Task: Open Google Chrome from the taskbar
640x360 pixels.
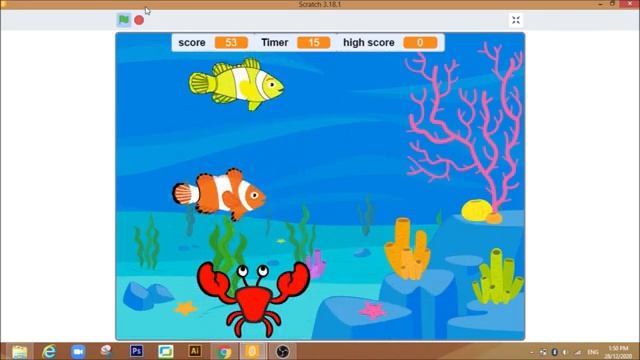Action: click(223, 351)
